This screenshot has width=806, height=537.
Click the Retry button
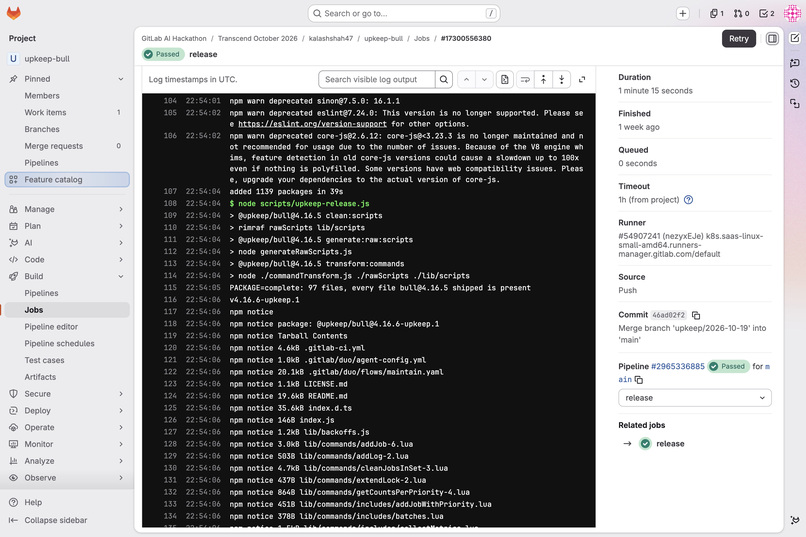(739, 39)
